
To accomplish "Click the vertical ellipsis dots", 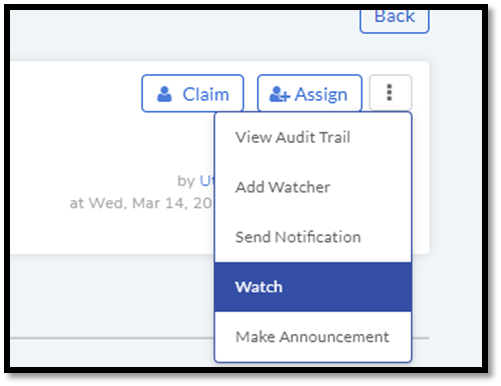I will click(389, 92).
